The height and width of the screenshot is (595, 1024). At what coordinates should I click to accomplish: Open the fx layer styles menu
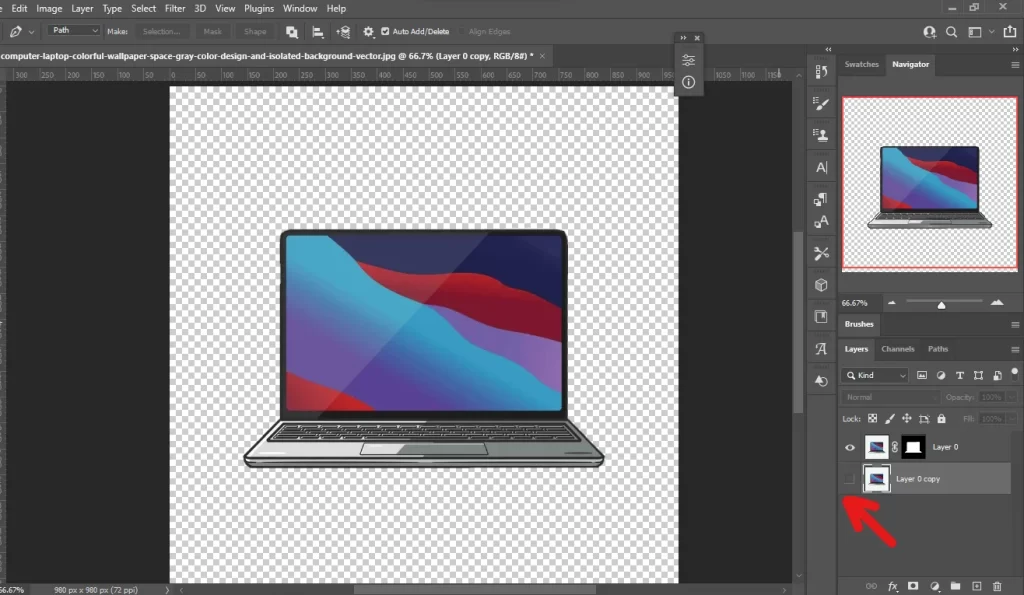coord(891,585)
